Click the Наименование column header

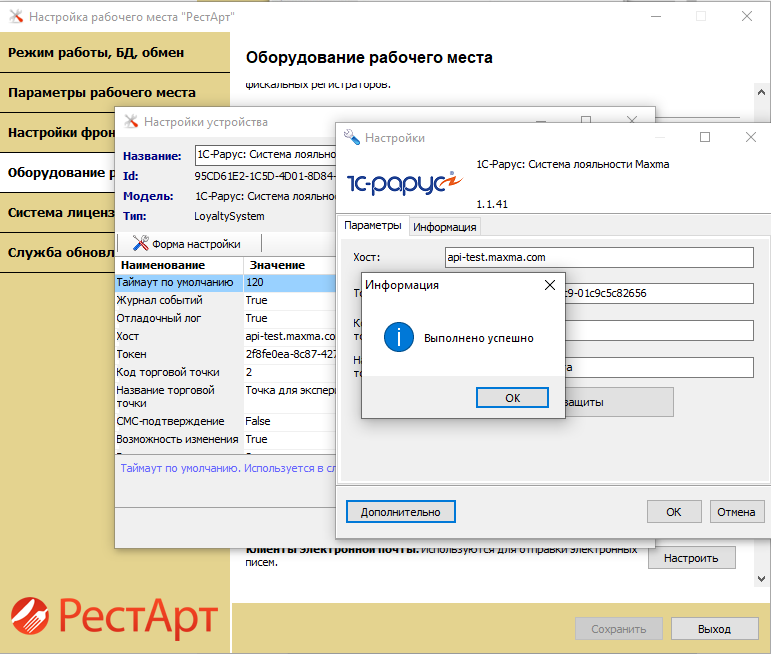(179, 265)
